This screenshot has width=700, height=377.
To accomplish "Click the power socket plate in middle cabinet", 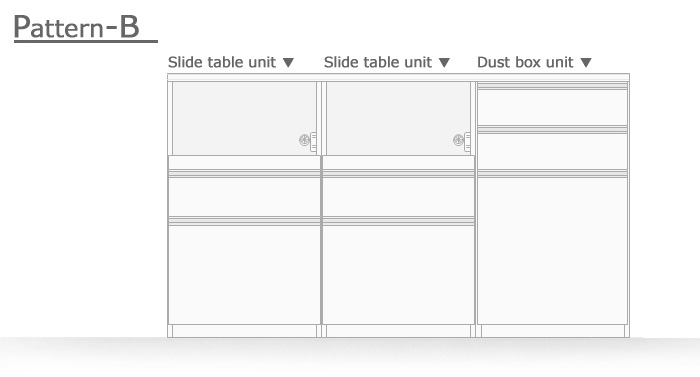I will (467, 142).
